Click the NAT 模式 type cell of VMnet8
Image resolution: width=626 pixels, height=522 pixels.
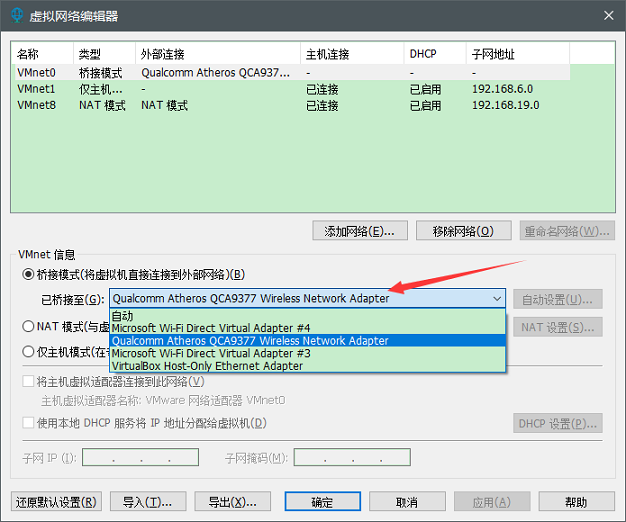[102, 105]
